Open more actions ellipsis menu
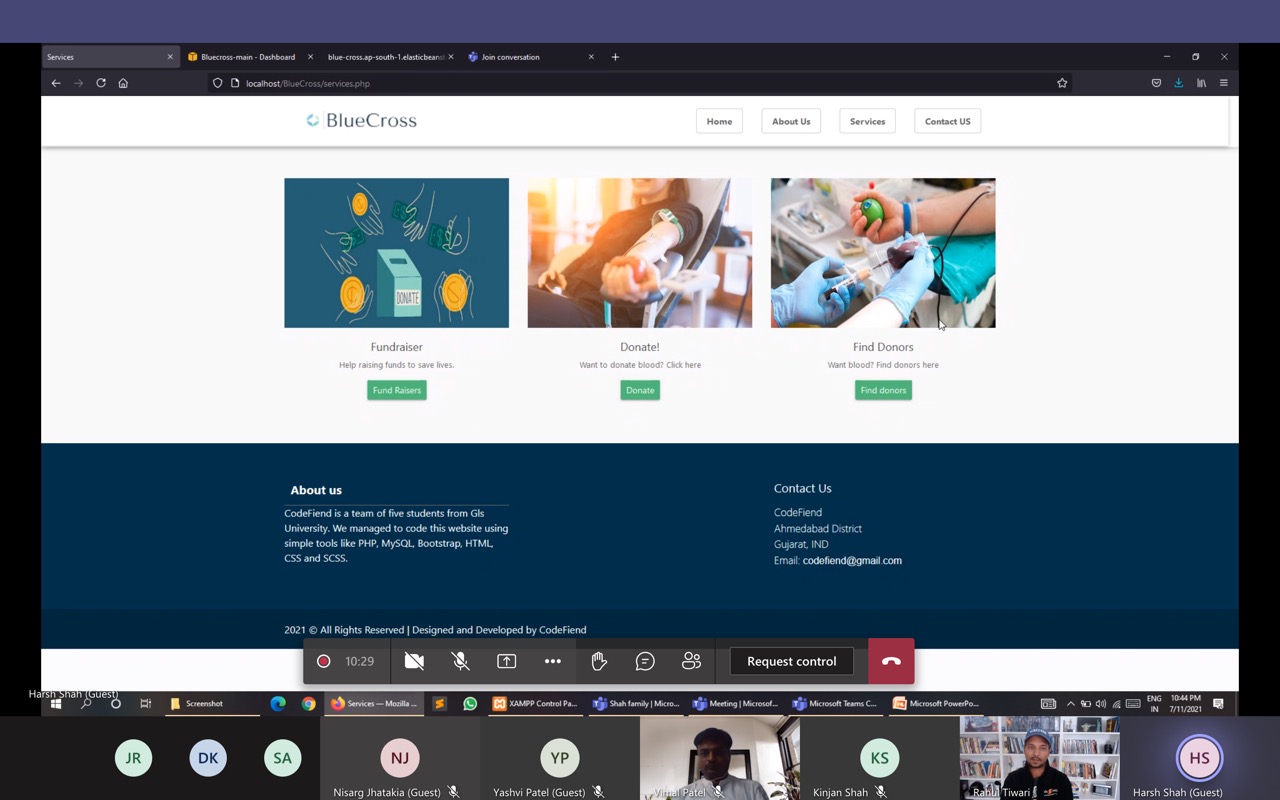The image size is (1280, 800). [x=553, y=661]
